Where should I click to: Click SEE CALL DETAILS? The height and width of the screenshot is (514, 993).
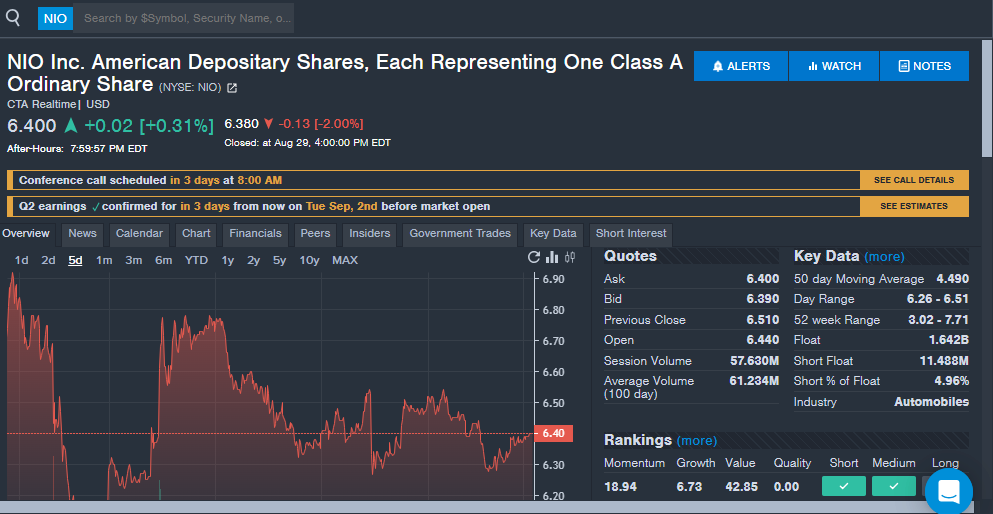pyautogui.click(x=914, y=180)
